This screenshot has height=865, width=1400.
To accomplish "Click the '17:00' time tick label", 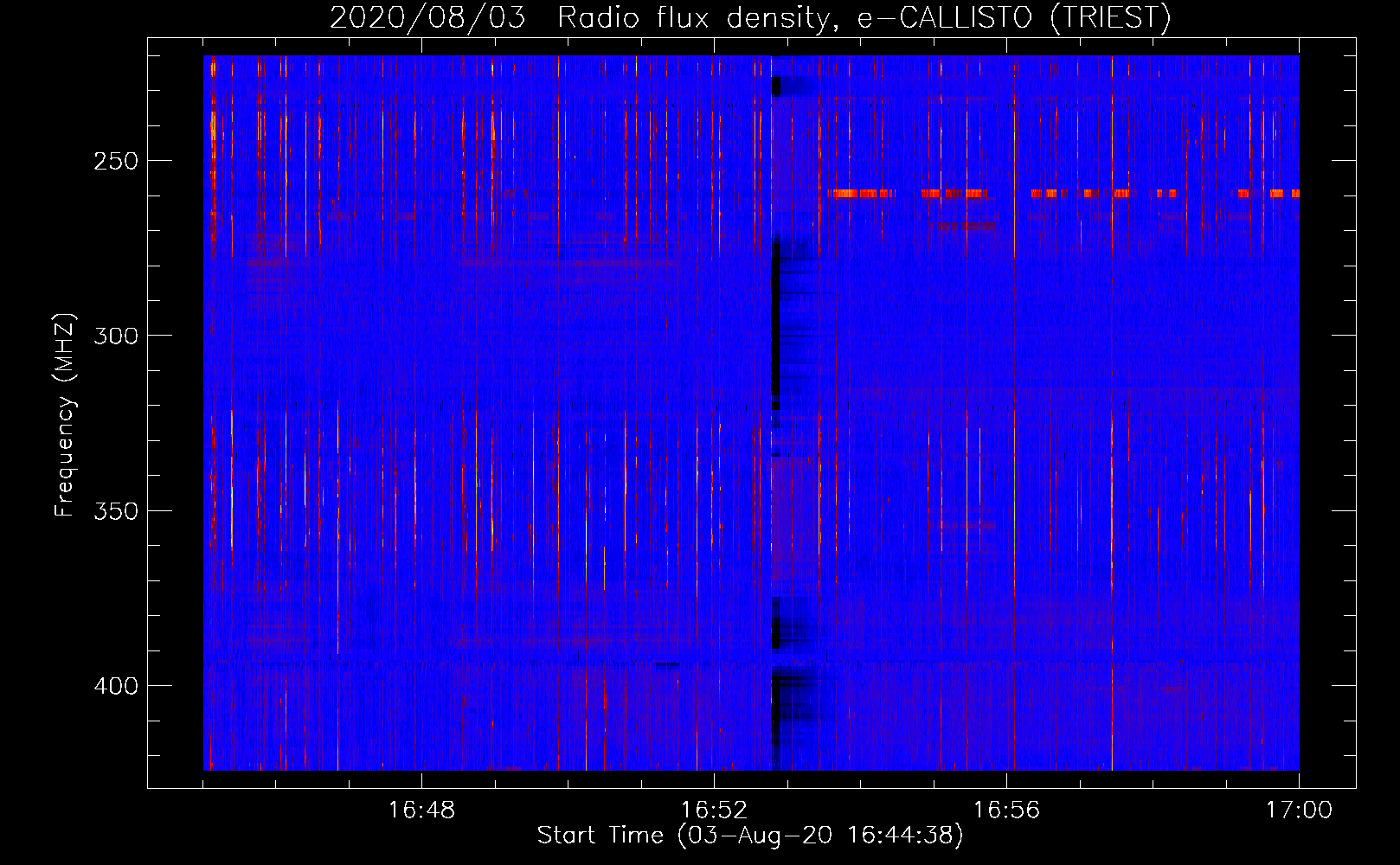I will pos(1299,811).
